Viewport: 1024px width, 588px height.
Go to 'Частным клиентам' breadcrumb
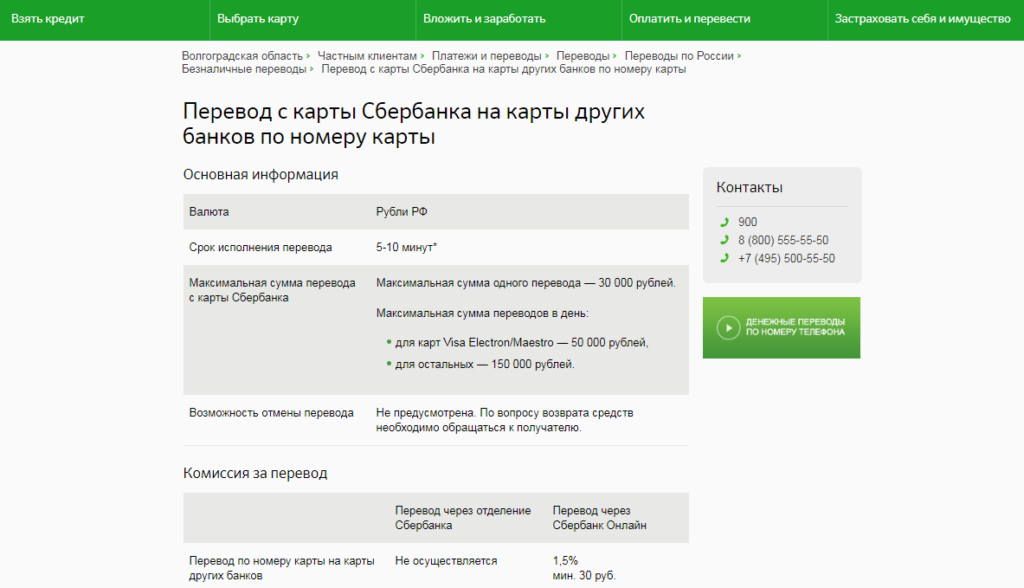(367, 56)
